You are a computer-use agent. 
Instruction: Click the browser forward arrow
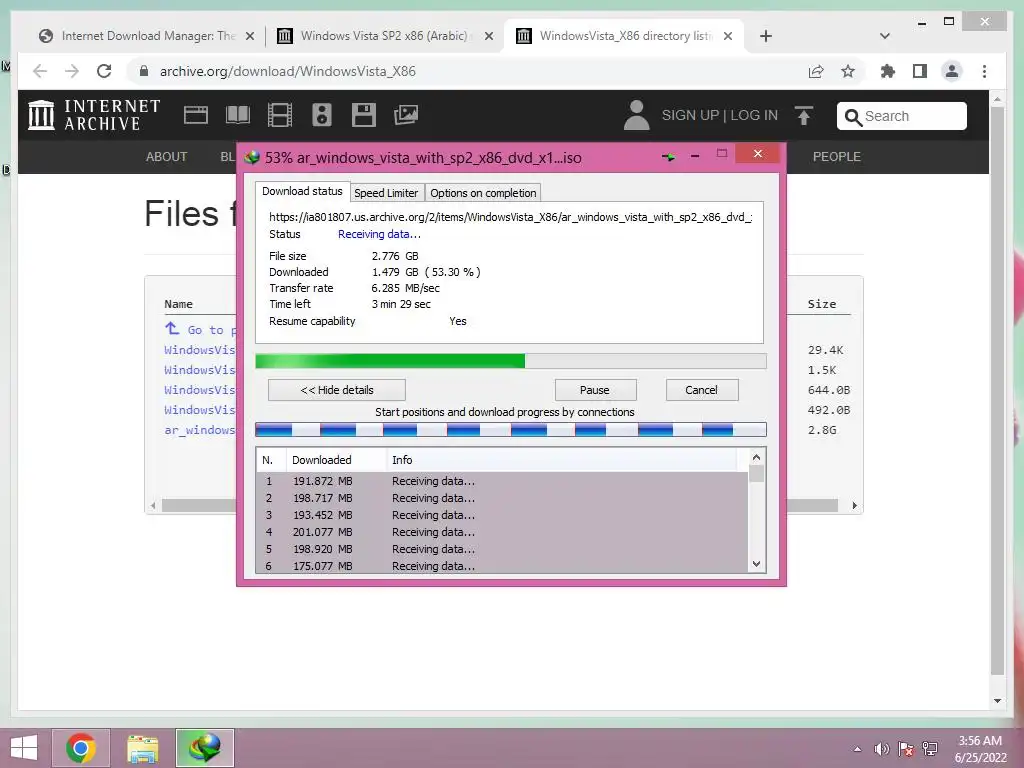click(72, 71)
